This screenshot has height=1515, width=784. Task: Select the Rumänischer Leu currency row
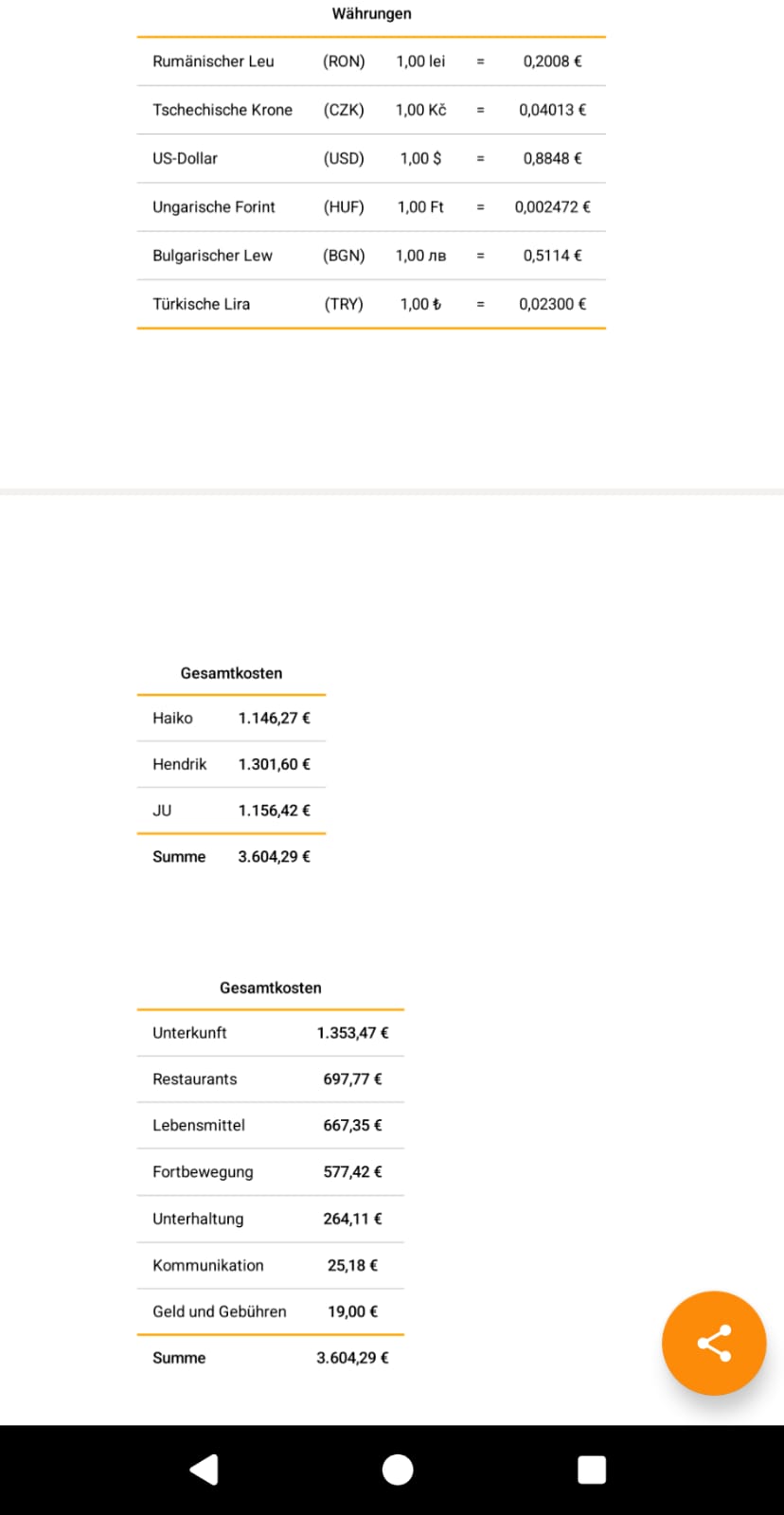370,62
